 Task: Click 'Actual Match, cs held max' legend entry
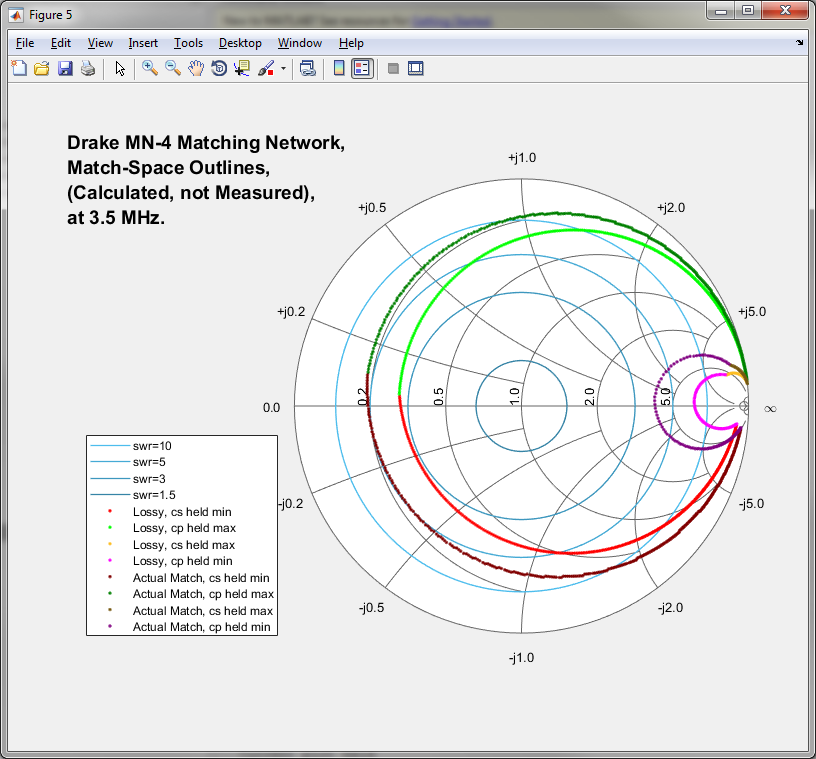(x=202, y=611)
